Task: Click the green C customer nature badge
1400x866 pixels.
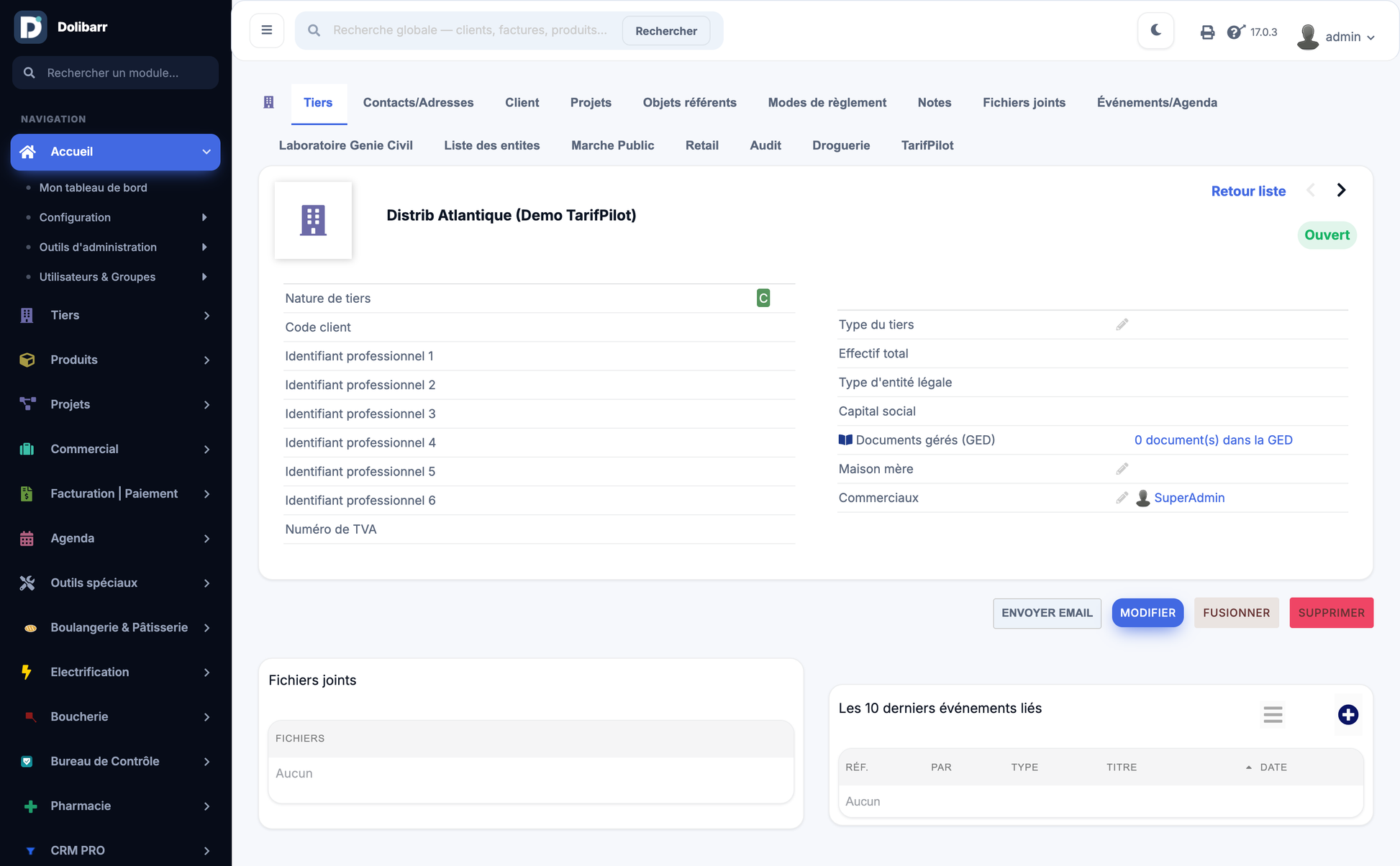Action: [x=763, y=298]
